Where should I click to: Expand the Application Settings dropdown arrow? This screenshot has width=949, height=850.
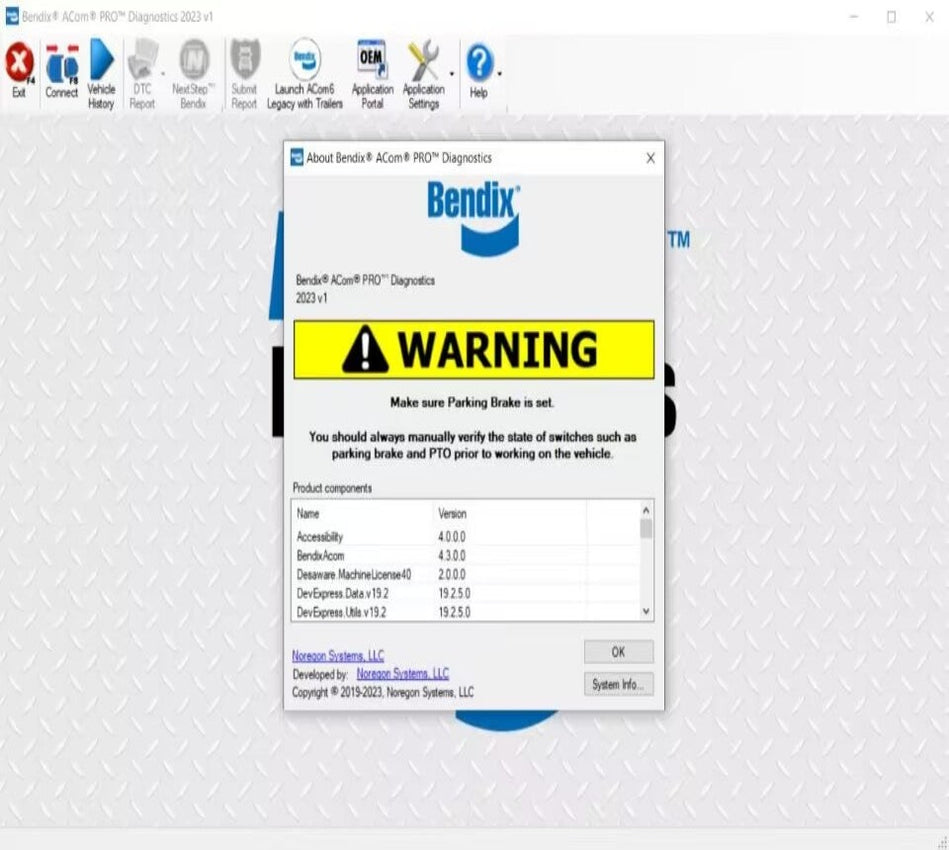click(x=451, y=74)
